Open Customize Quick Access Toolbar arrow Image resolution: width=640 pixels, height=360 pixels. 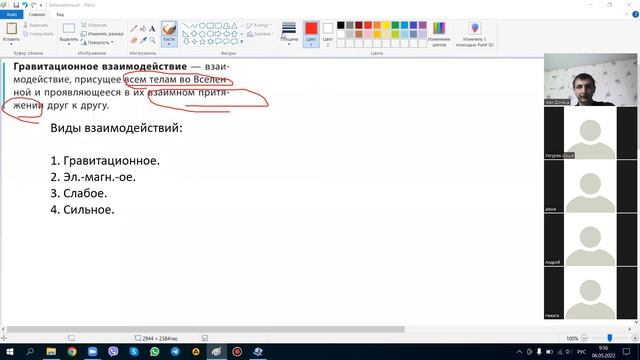pyautogui.click(x=41, y=5)
